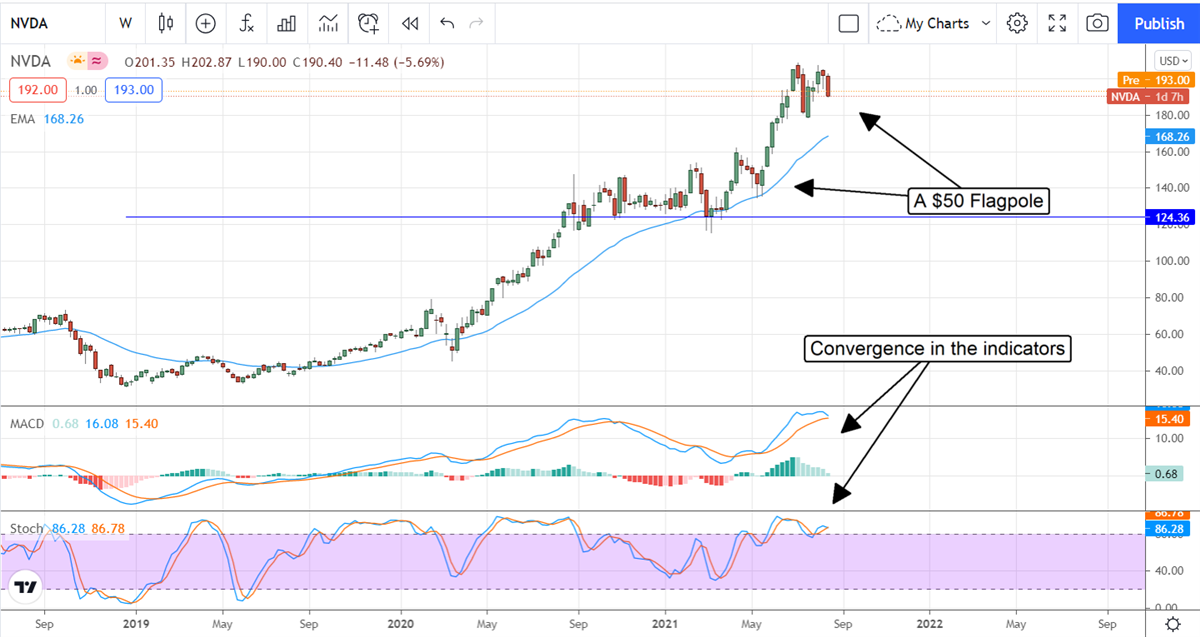1200x637 pixels.
Task: Select the 'Convergence in the indicators' annotation
Action: 936,348
